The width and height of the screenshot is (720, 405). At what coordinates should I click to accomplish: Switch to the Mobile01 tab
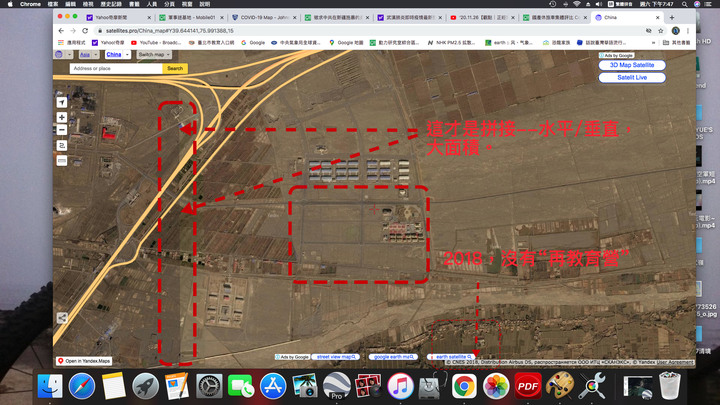point(191,17)
